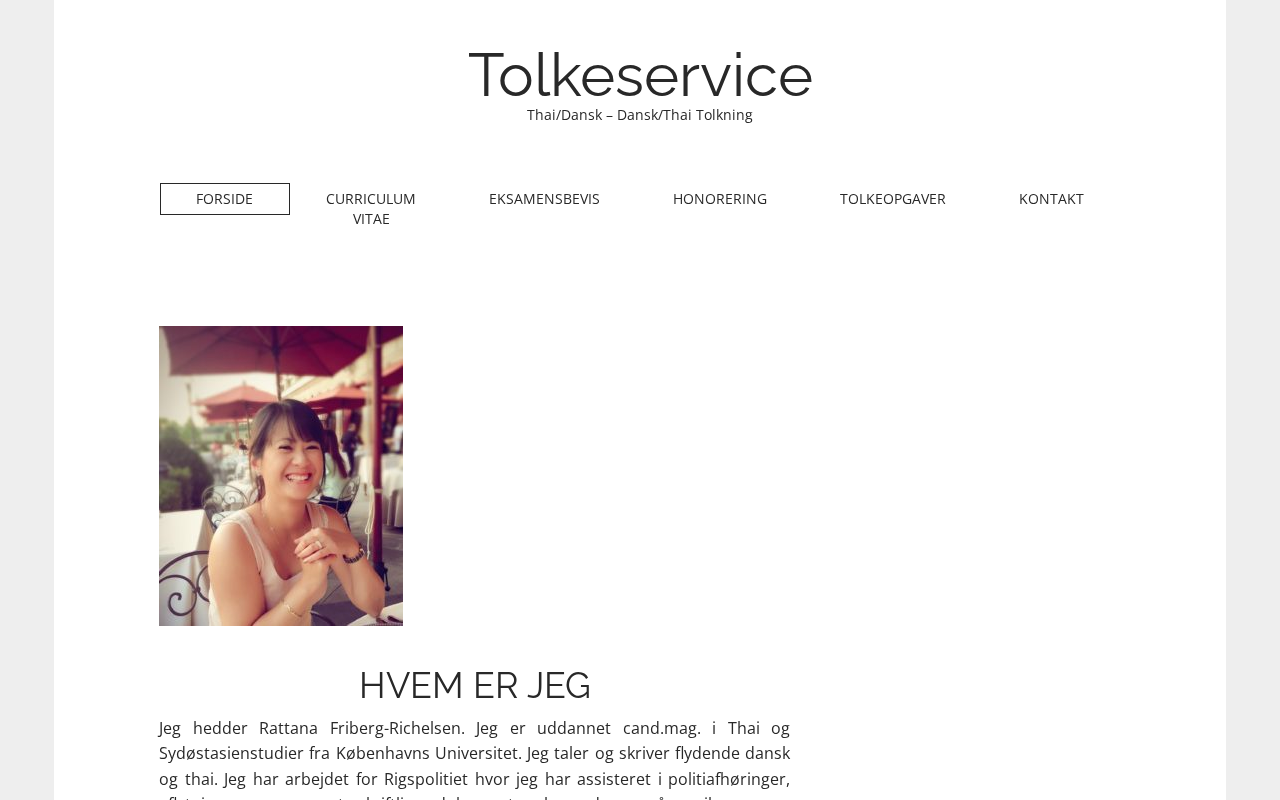Open the KONTAKT page

1051,199
